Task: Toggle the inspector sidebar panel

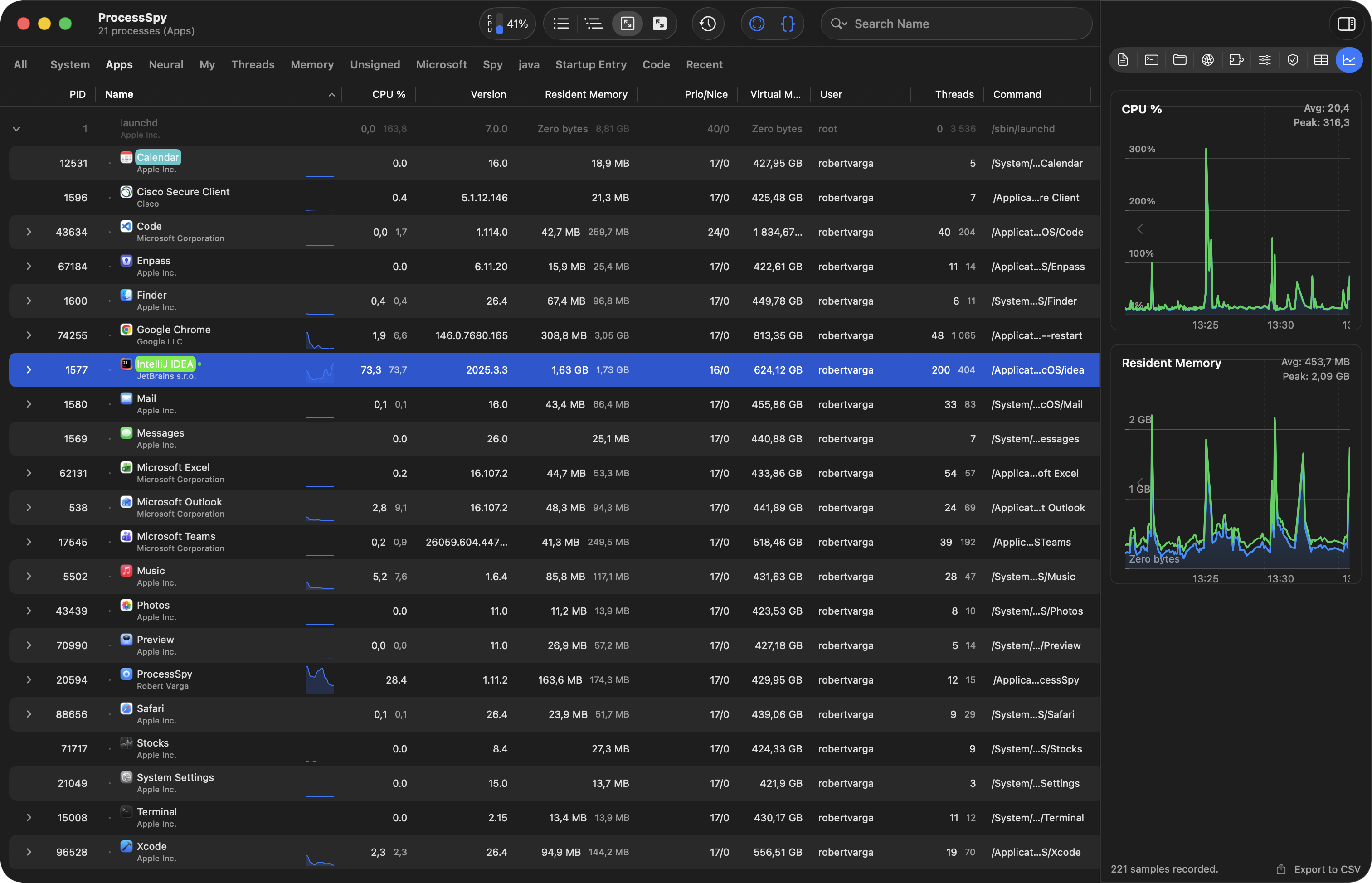Action: [x=1346, y=24]
